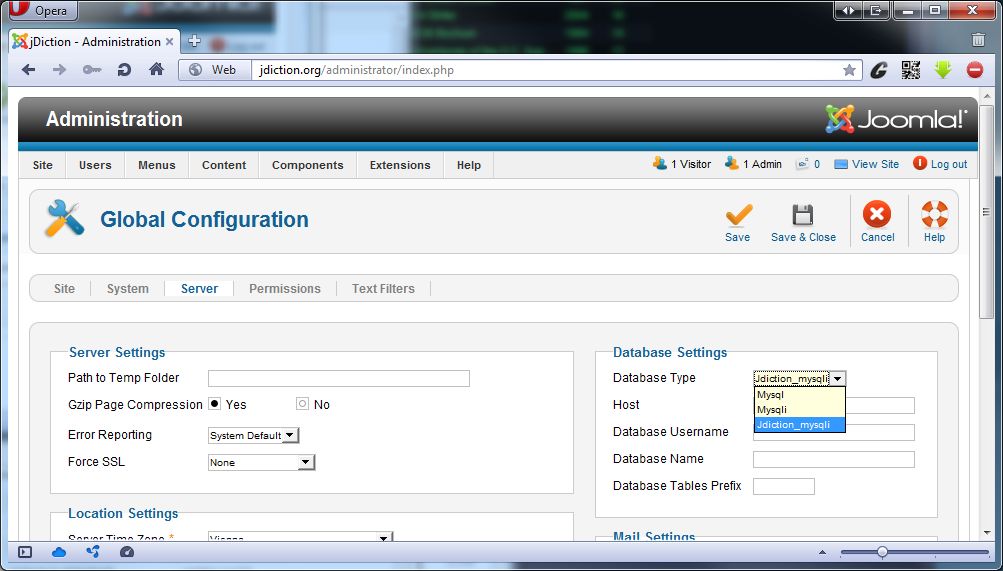Image resolution: width=1003 pixels, height=571 pixels.
Task: Click the Log out link
Action: pyautogui.click(x=948, y=164)
